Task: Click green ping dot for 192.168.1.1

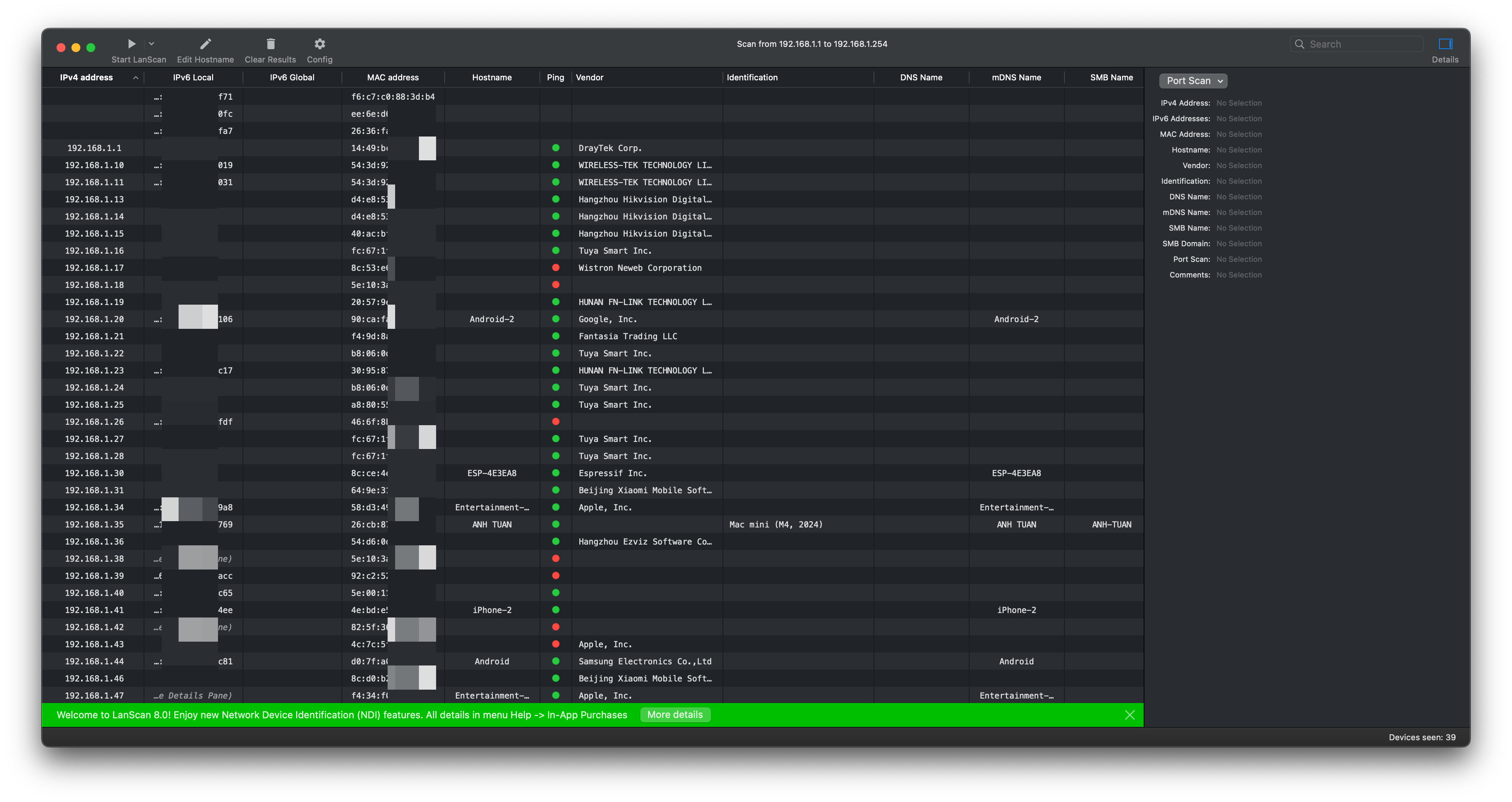Action: click(555, 148)
